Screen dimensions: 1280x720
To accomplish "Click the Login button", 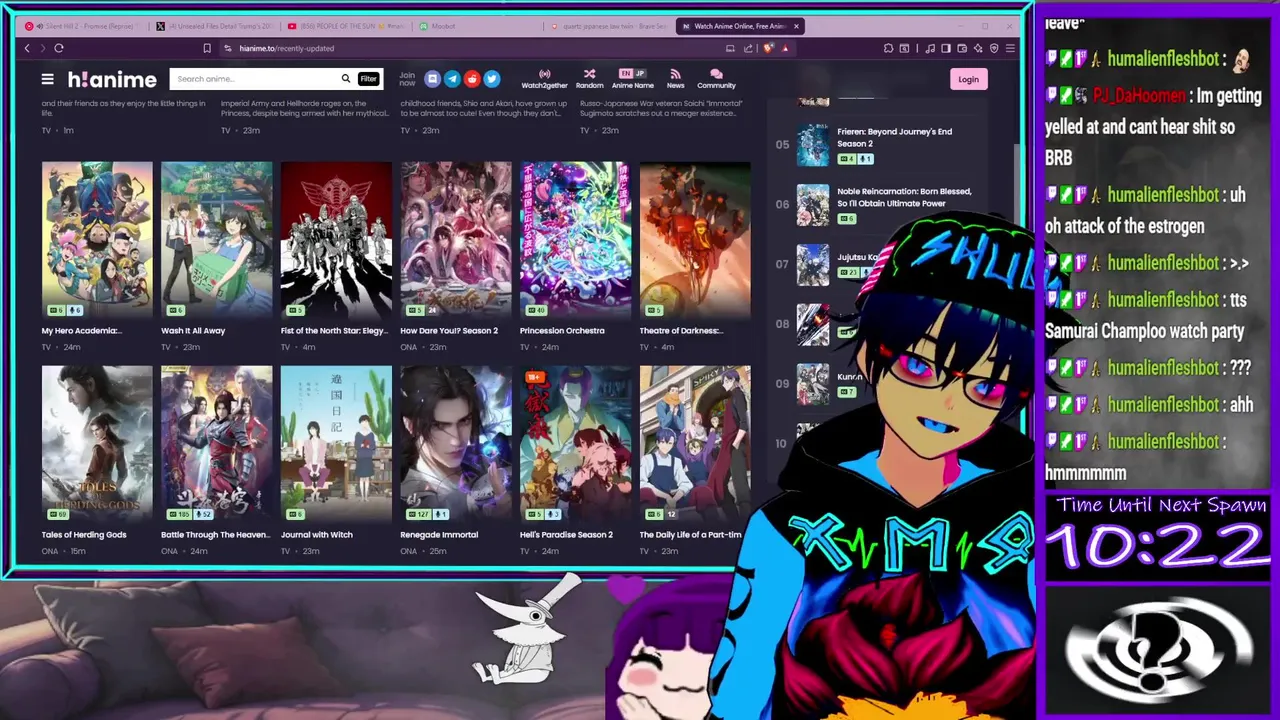I will pyautogui.click(x=968, y=79).
